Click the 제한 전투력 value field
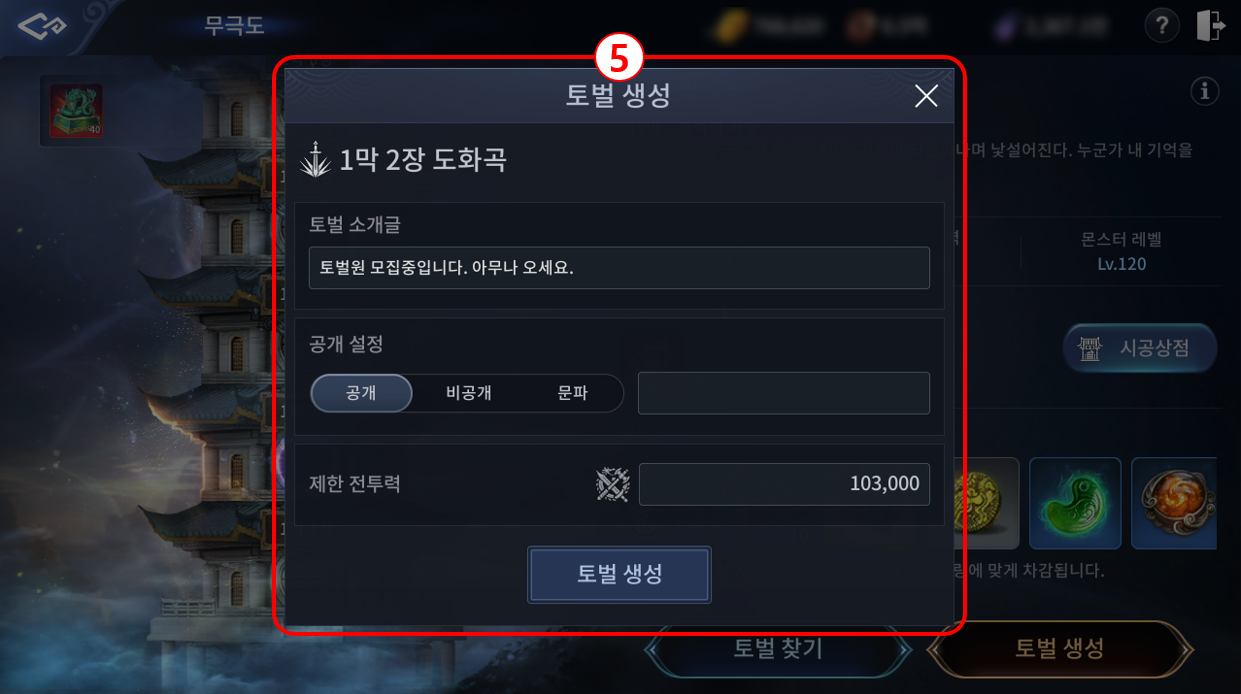 (784, 484)
